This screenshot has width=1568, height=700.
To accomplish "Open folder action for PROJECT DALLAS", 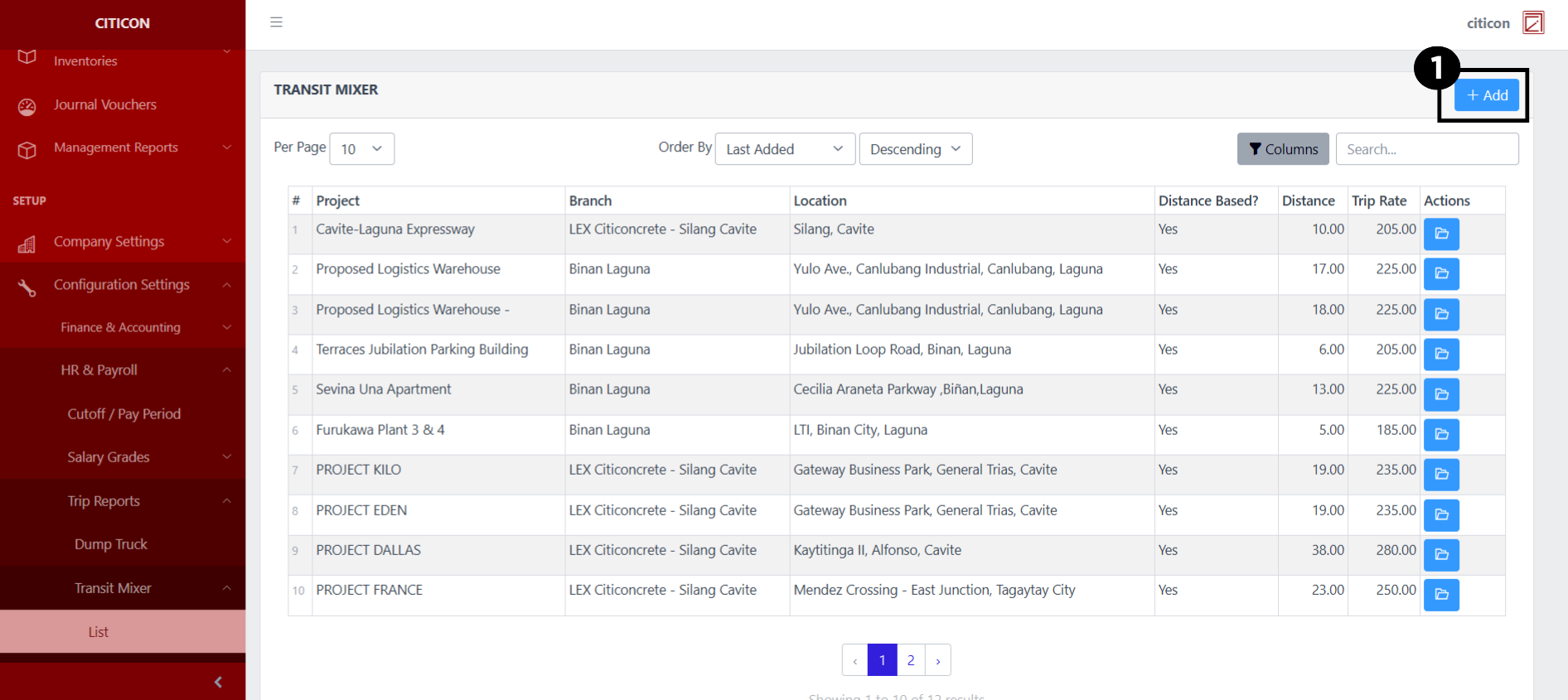I will [1441, 554].
